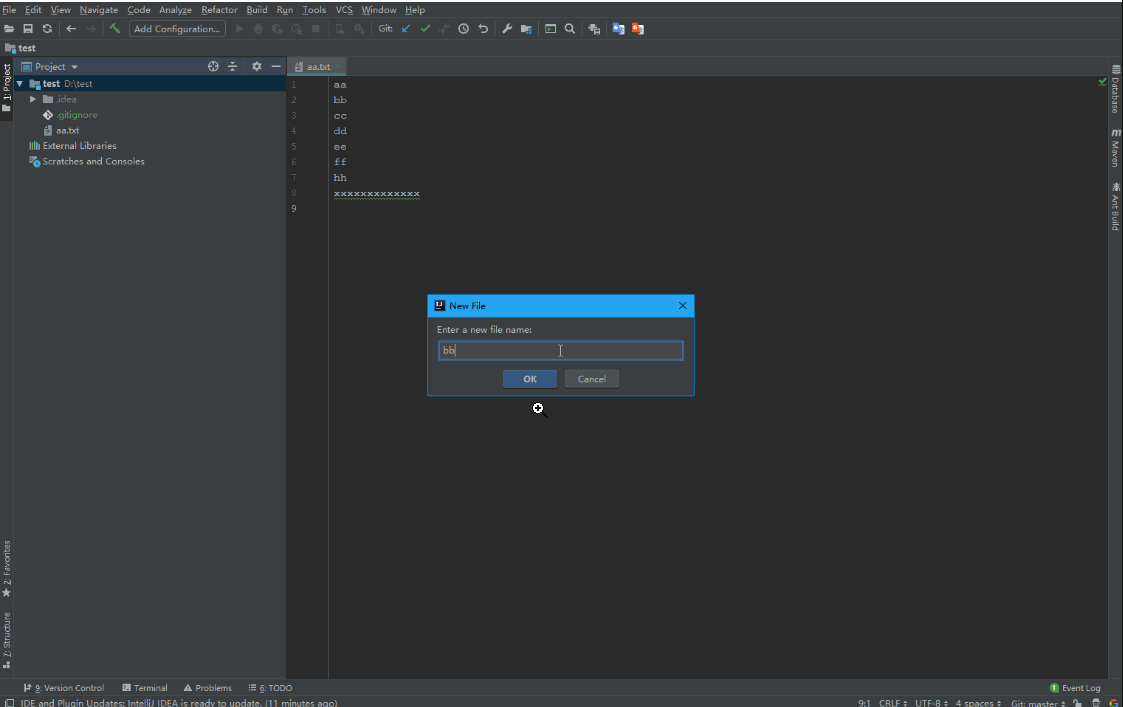The height and width of the screenshot is (707, 1123).
Task: Hide the Project panel with minus icon
Action: (276, 66)
